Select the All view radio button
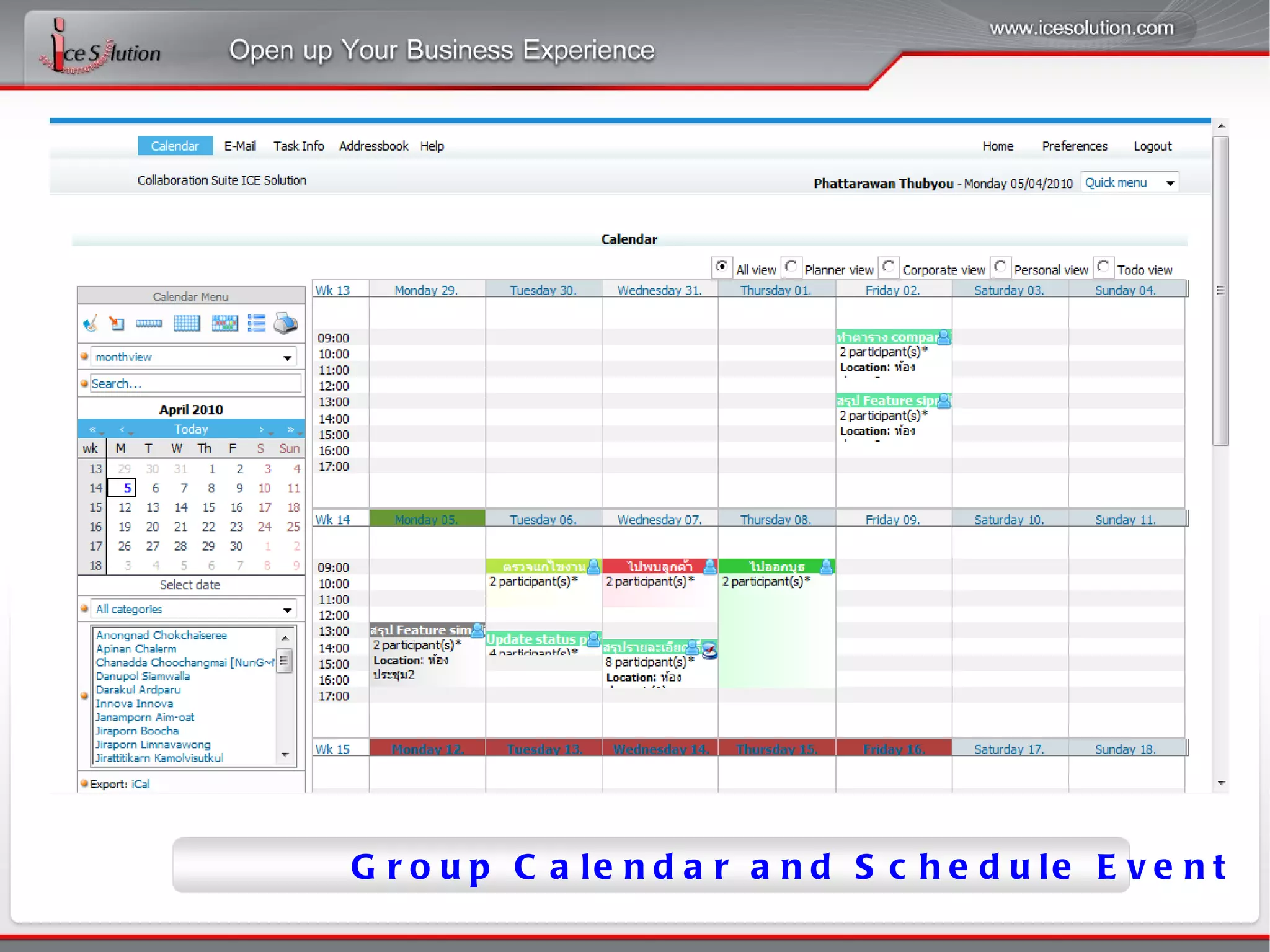The width and height of the screenshot is (1270, 952). pos(722,267)
